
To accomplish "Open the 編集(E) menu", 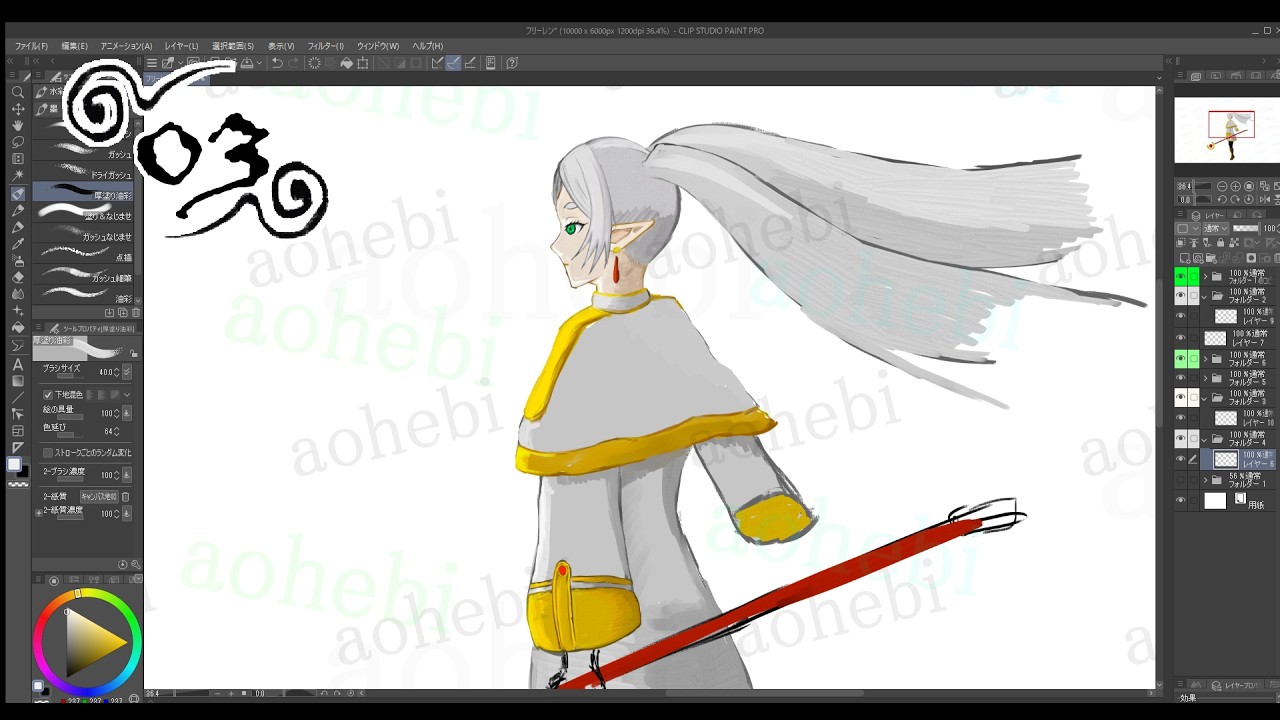I will click(74, 46).
